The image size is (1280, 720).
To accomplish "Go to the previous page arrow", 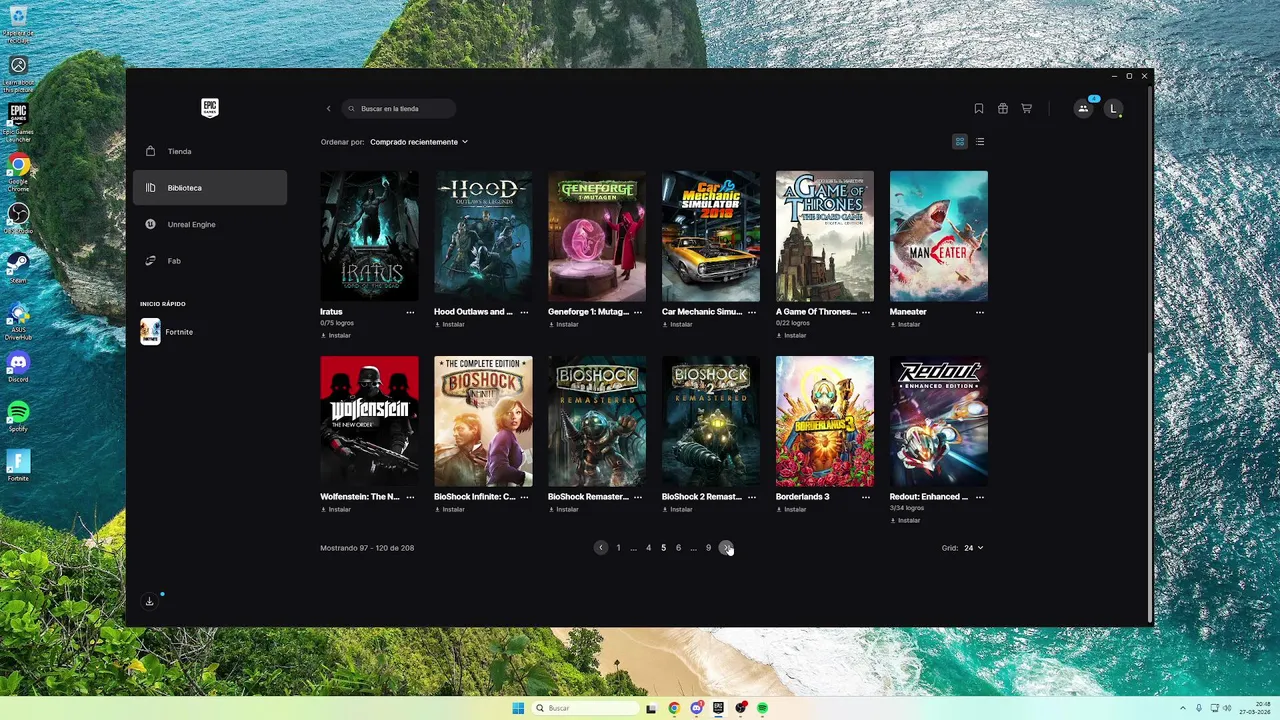I will (601, 548).
